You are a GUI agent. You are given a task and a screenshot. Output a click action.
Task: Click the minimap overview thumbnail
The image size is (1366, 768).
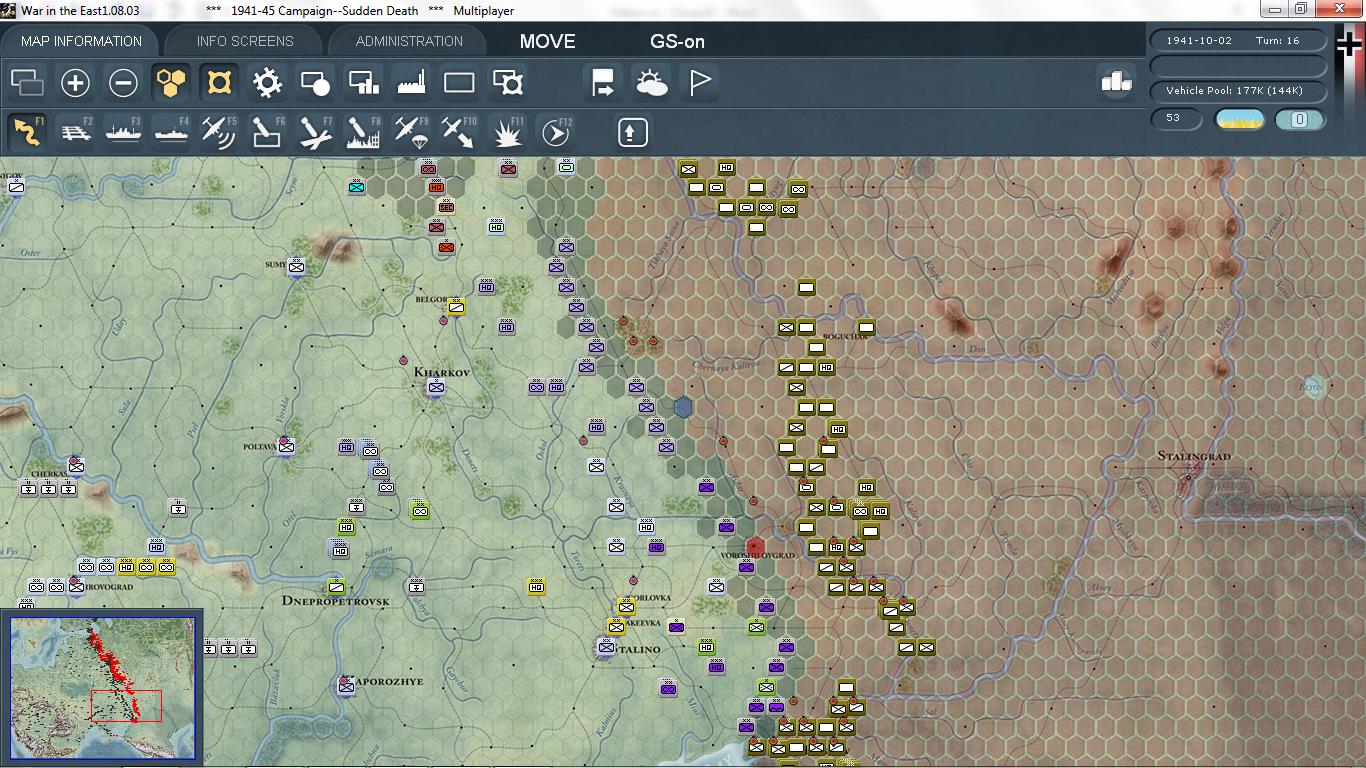[102, 688]
